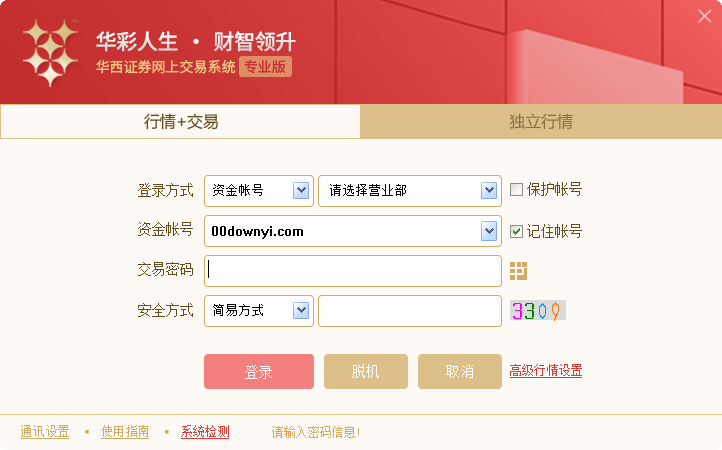Enable the 保护帐号 checkbox
This screenshot has width=722, height=450.
tap(517, 190)
